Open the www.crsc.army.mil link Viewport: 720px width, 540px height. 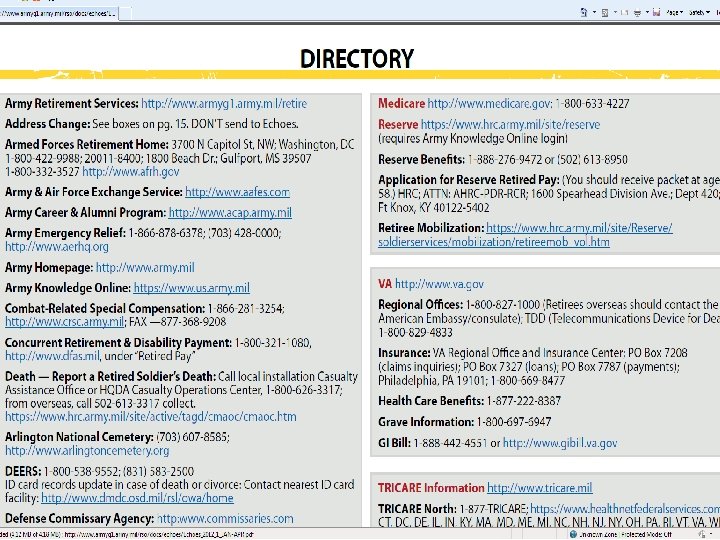[x=64, y=321]
